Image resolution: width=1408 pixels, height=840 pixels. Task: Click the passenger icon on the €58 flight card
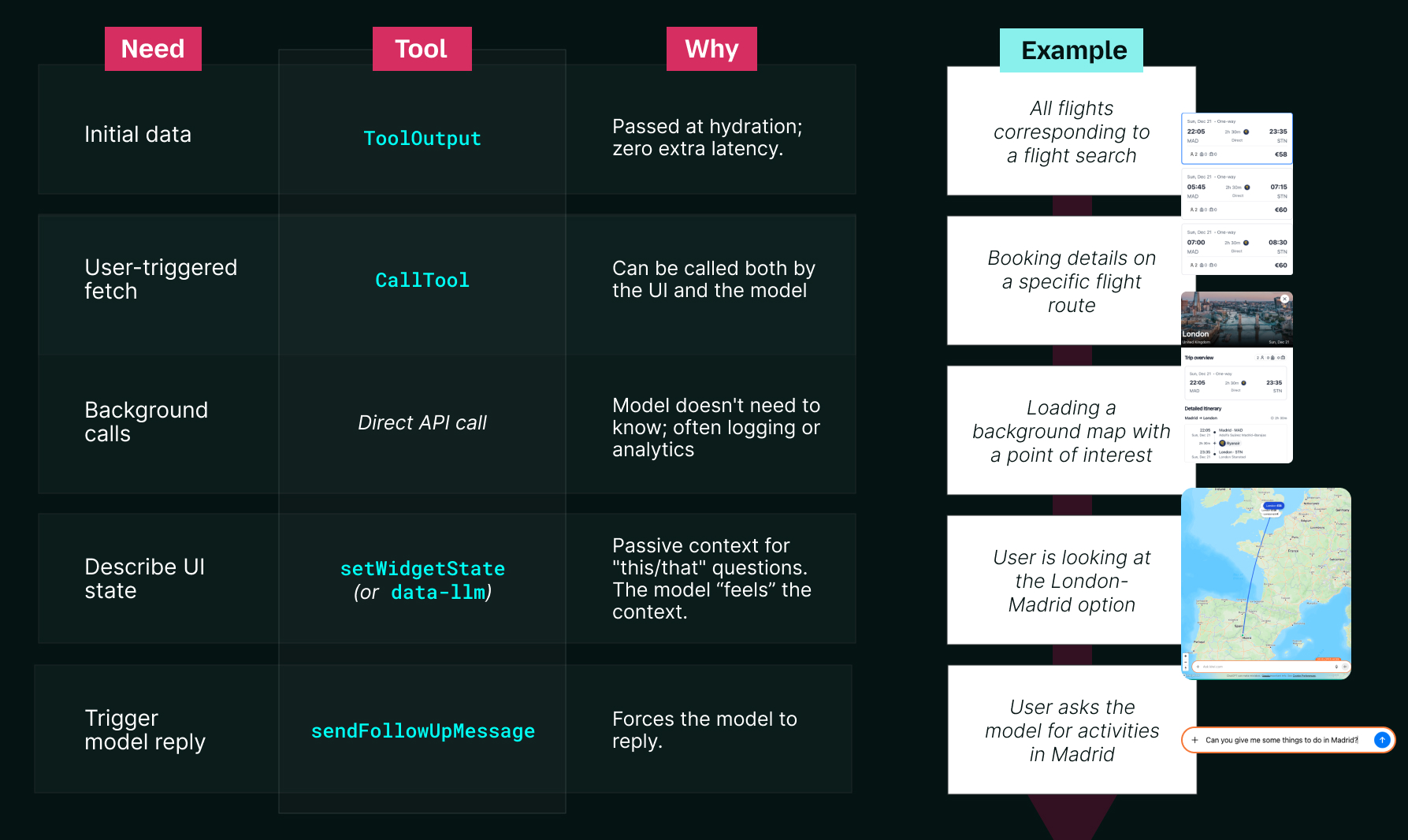(x=1193, y=154)
